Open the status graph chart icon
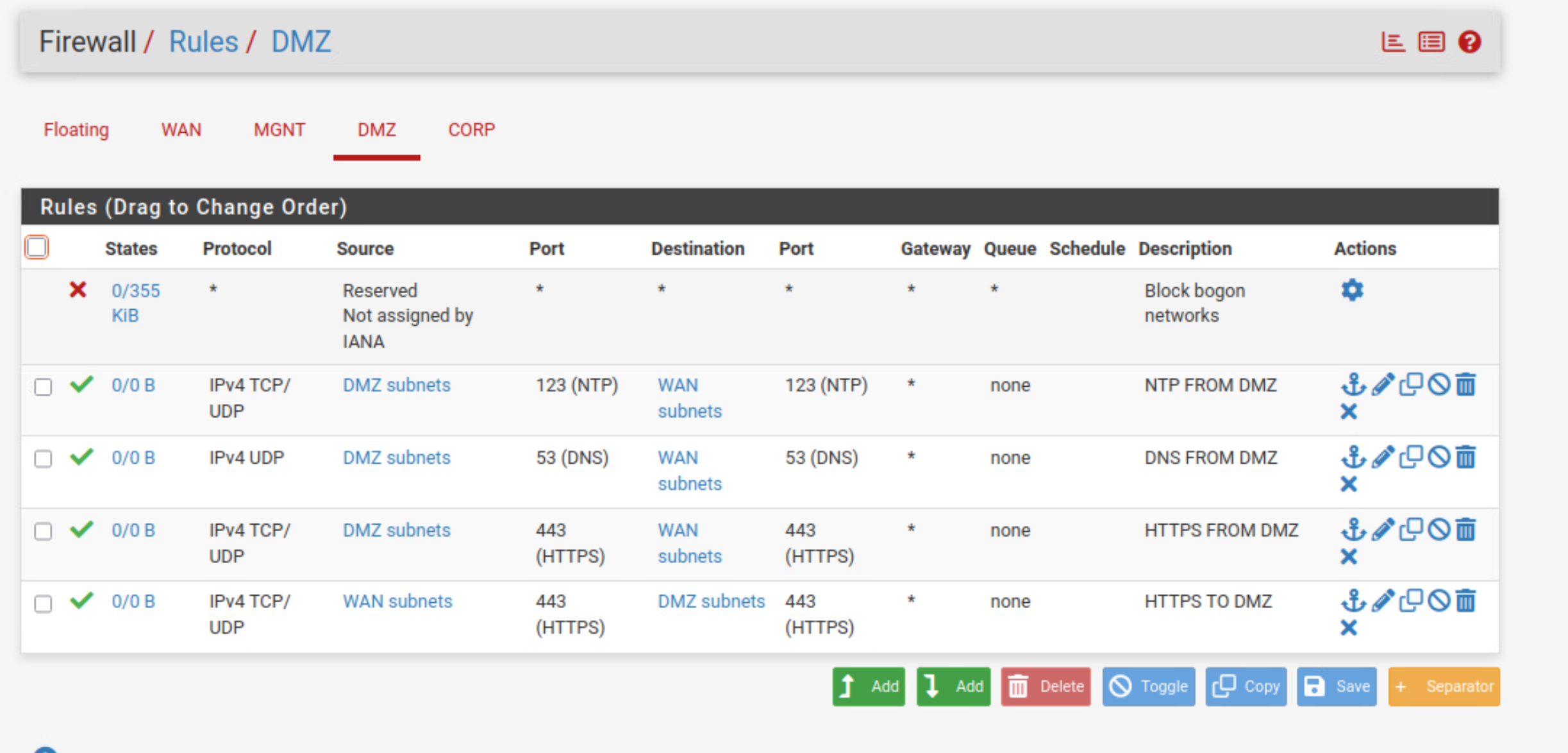 click(x=1392, y=42)
